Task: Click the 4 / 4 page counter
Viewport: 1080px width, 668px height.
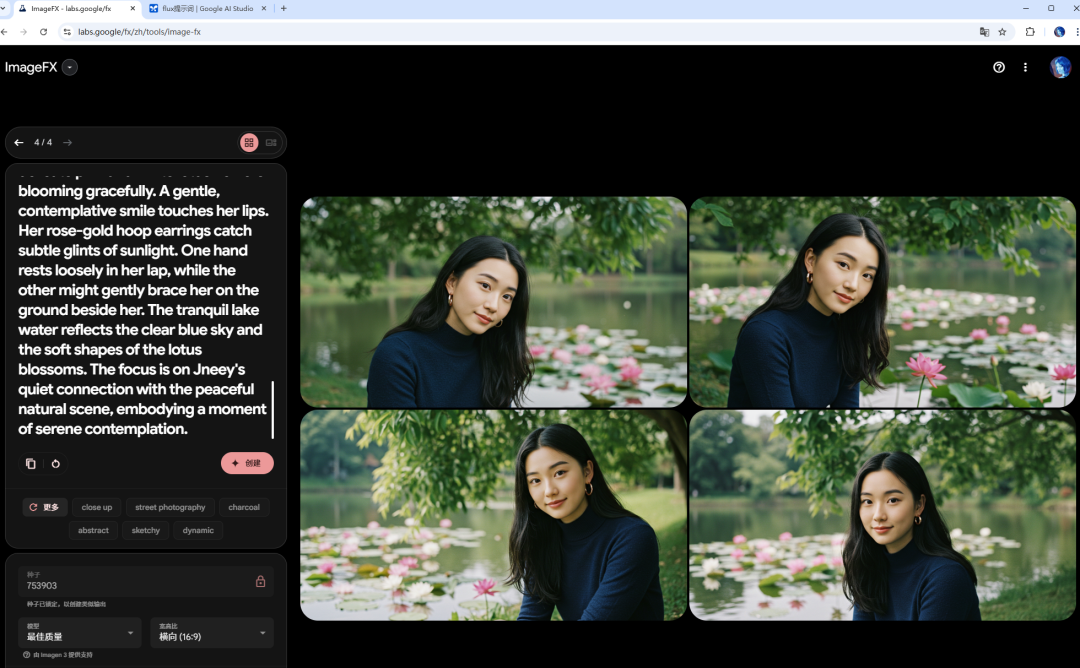Action: click(43, 143)
